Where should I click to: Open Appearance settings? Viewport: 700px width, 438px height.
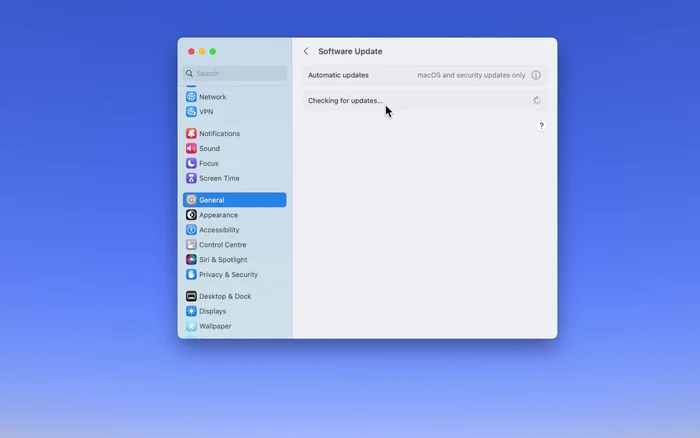tap(218, 215)
